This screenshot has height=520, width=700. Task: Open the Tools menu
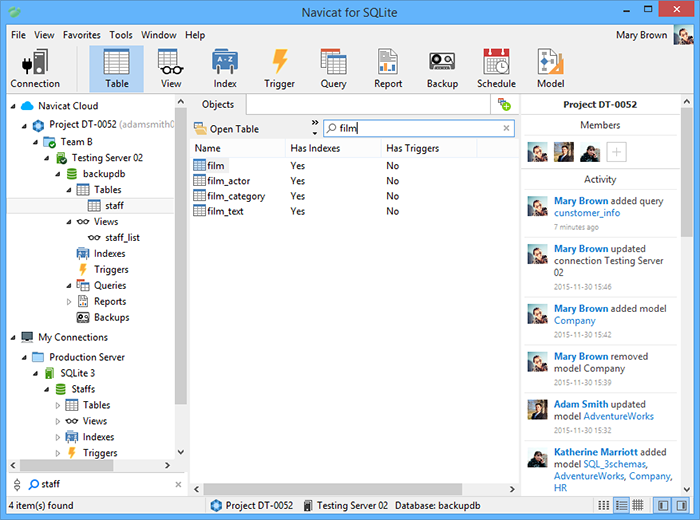[121, 35]
